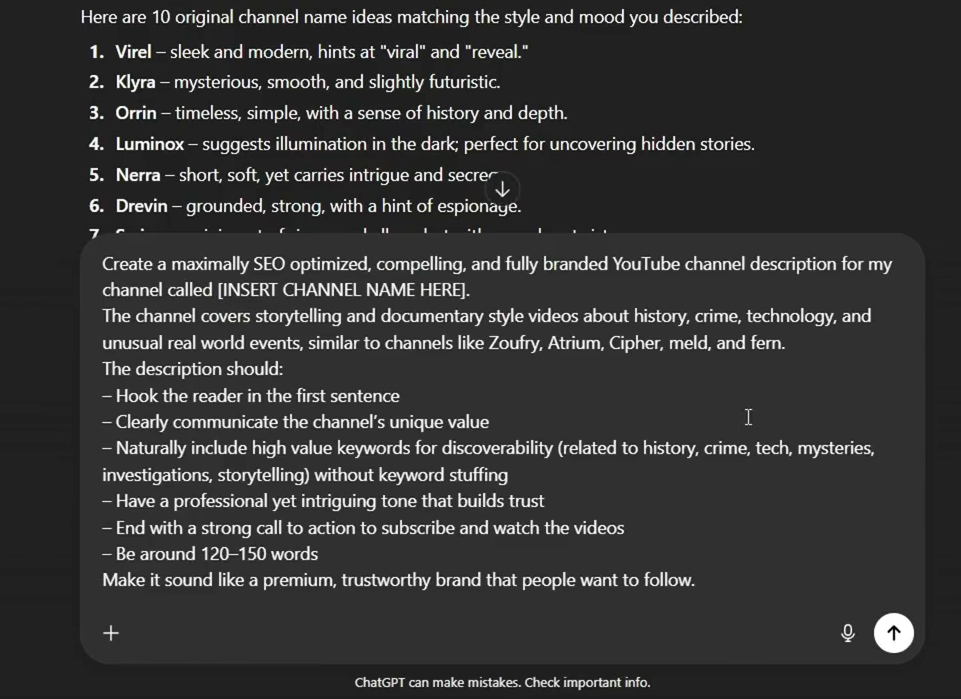Click 'ChatGPT can make mistakes' disclaimer text

pyautogui.click(x=502, y=682)
